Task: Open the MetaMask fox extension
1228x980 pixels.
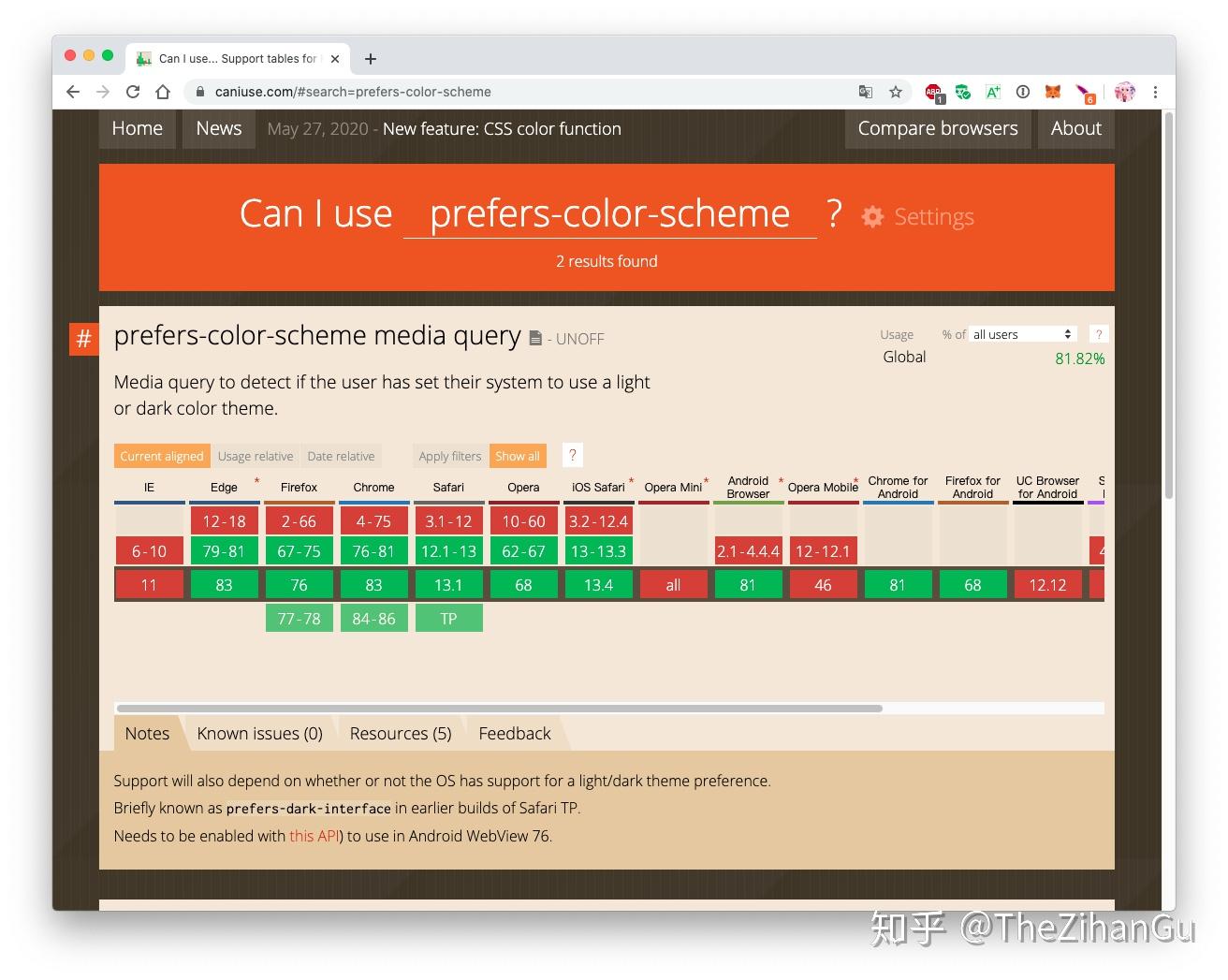Action: click(1052, 92)
